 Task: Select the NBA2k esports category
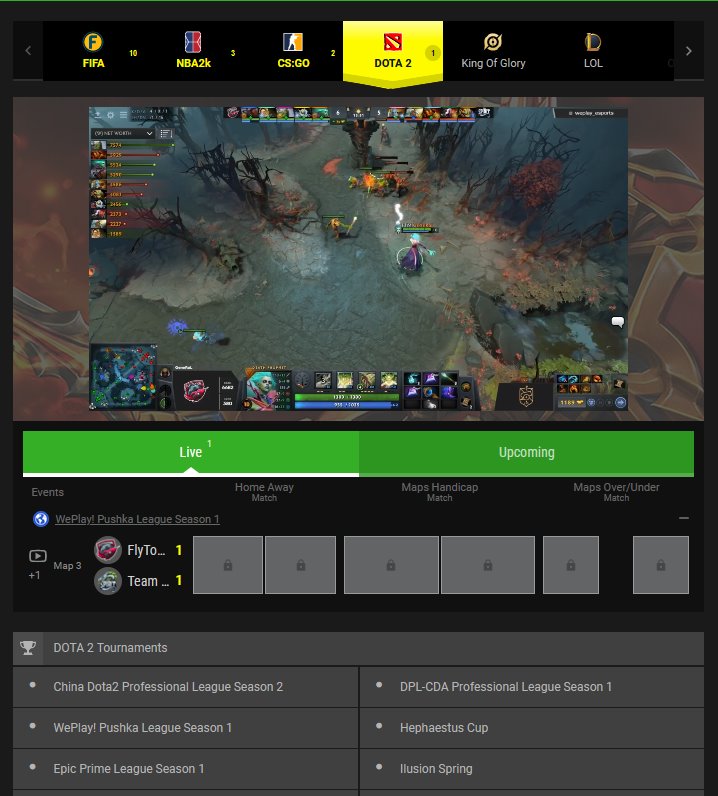[193, 51]
